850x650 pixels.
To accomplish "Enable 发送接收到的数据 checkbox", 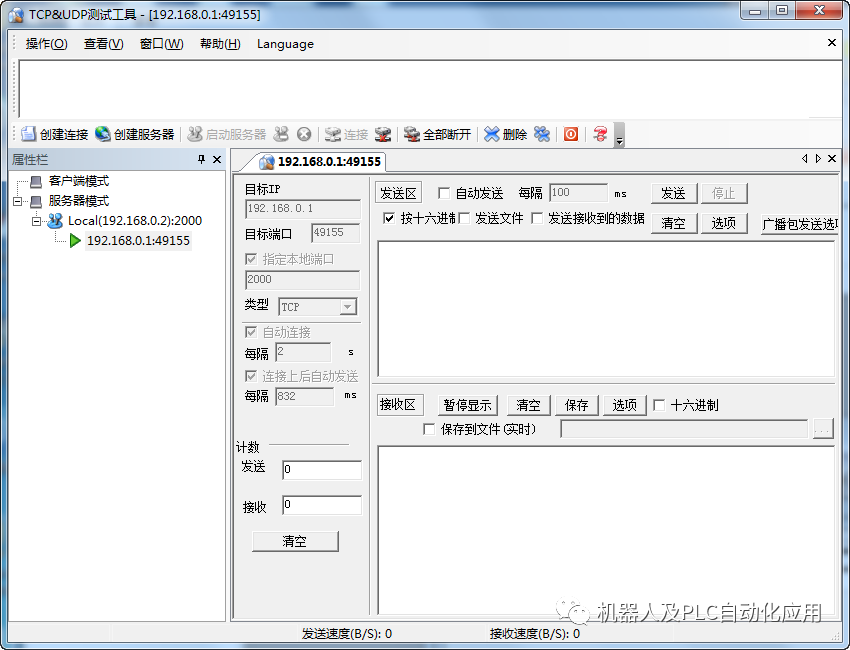I will 537,218.
